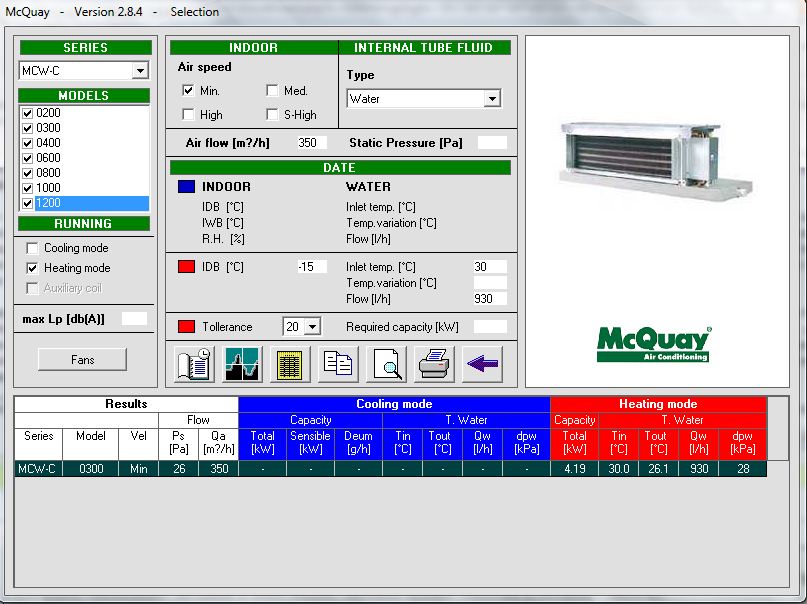This screenshot has width=807, height=604.
Task: Select model 0800 in the list
Action: 48,173
